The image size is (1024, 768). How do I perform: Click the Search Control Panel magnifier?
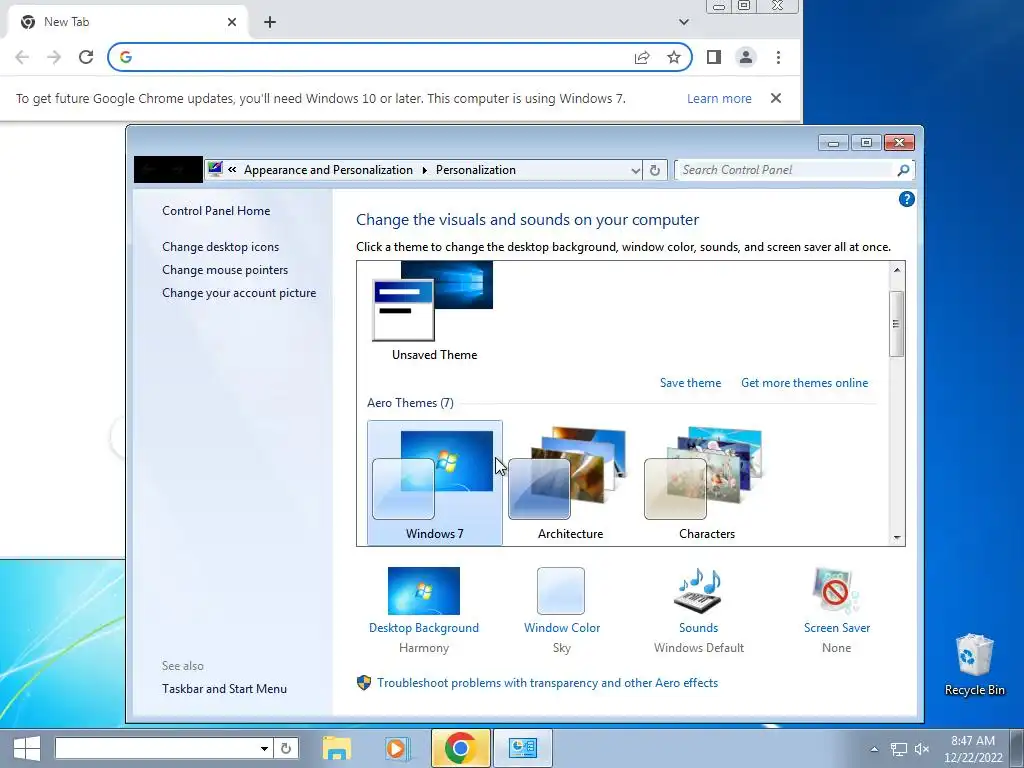[903, 170]
